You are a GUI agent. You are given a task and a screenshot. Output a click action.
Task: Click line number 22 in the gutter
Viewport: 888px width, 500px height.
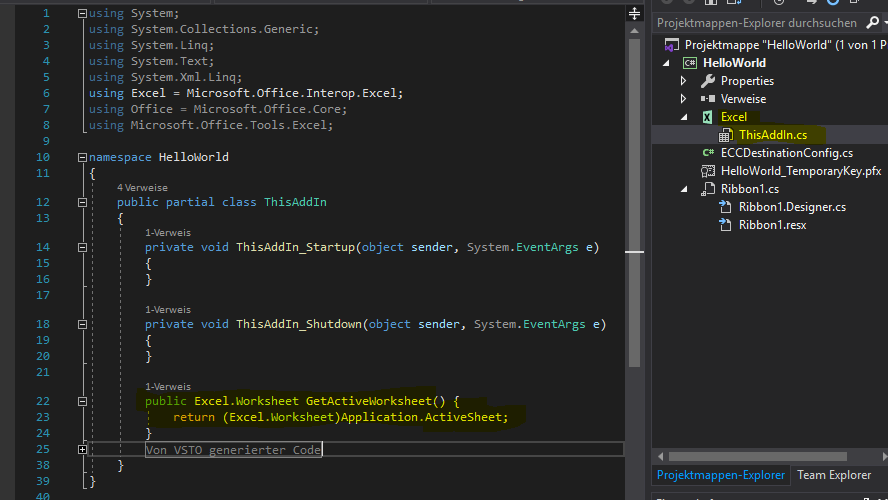pos(43,401)
